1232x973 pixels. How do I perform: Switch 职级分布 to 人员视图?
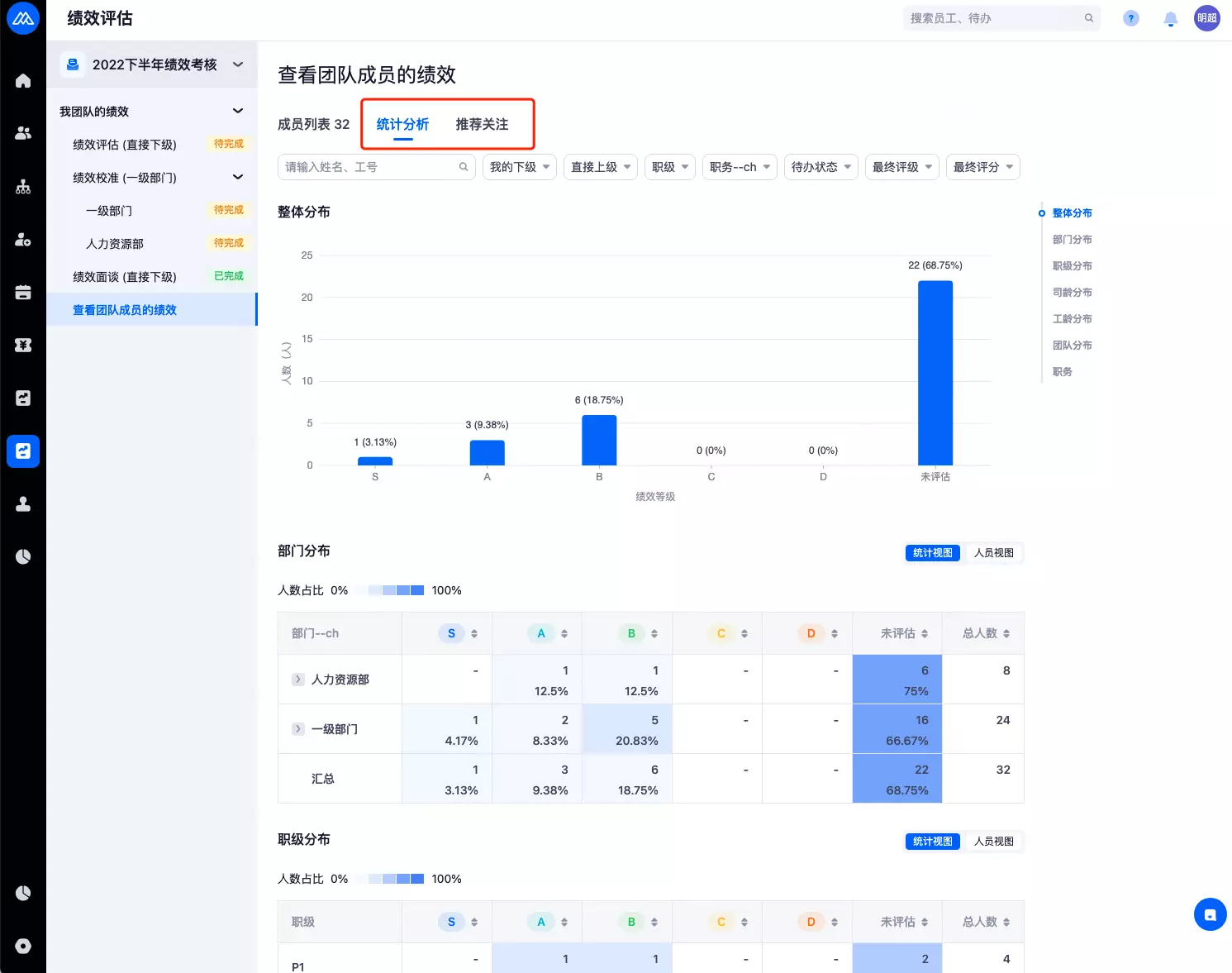[994, 842]
